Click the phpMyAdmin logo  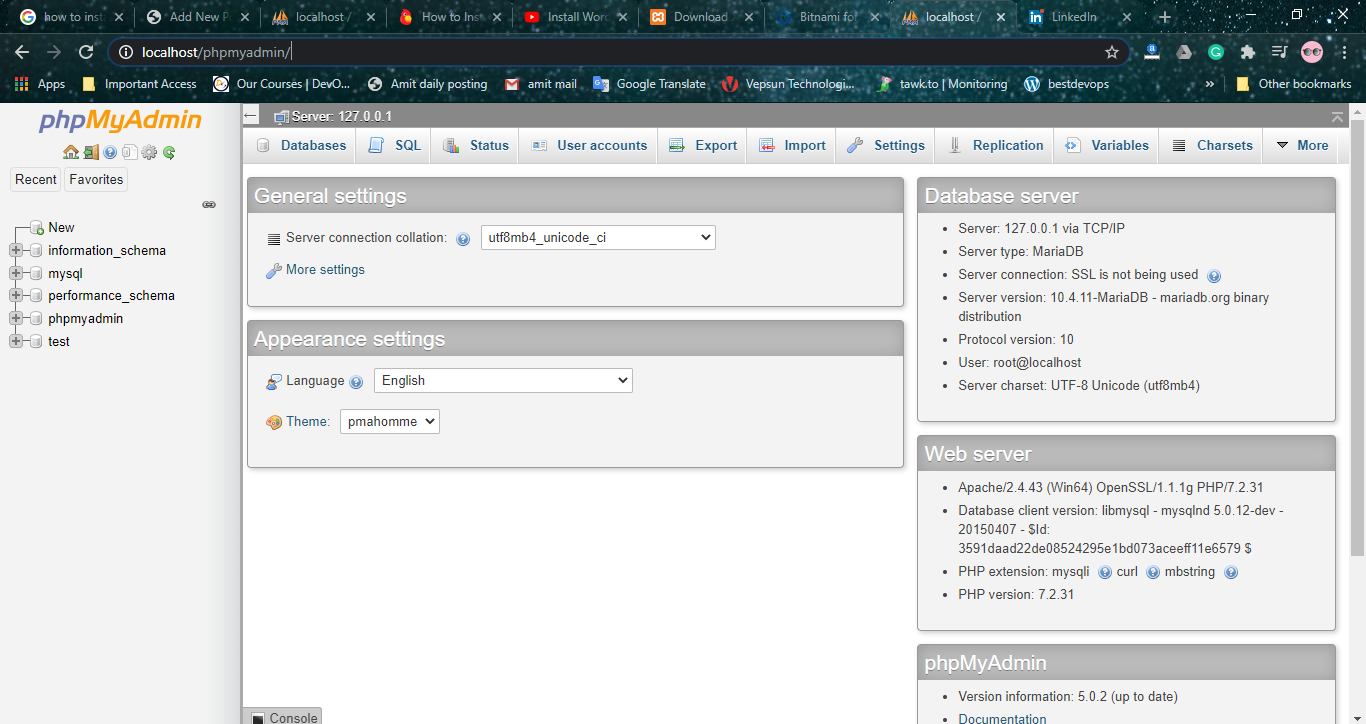(120, 121)
